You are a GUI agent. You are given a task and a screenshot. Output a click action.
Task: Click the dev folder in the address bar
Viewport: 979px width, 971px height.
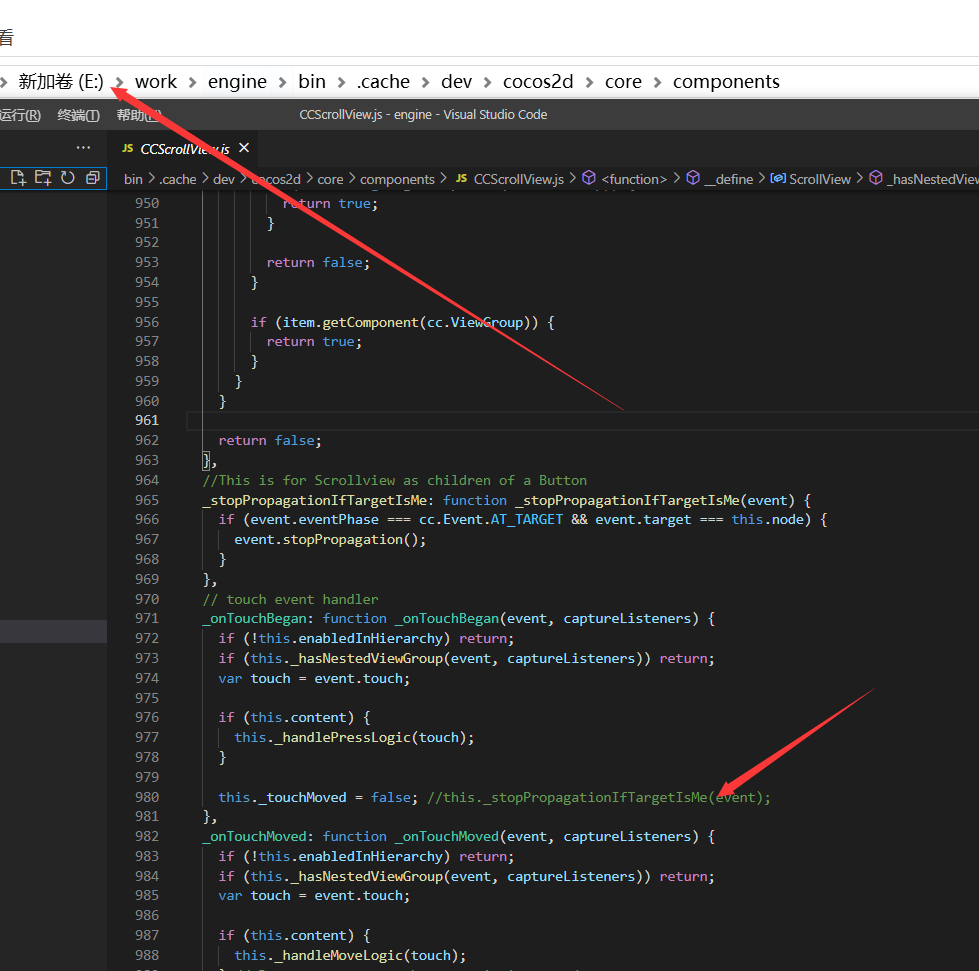tap(456, 82)
